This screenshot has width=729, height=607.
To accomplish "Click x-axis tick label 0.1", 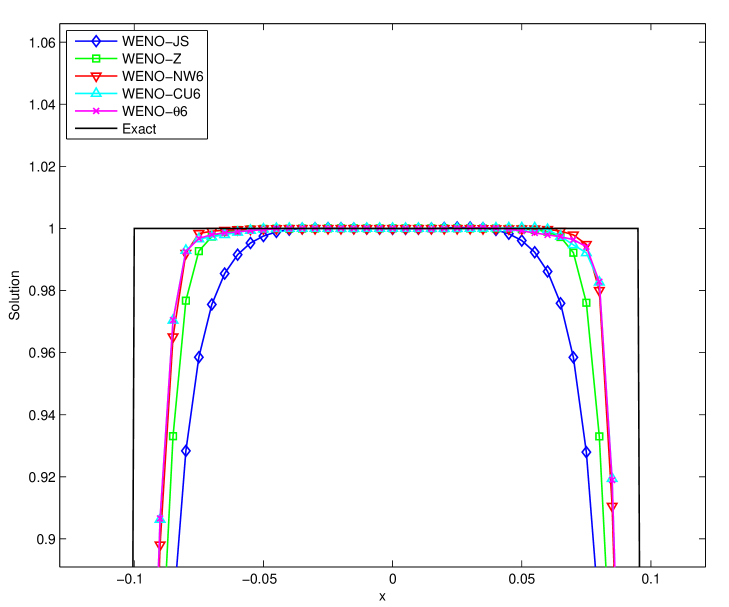I will pyautogui.click(x=650, y=579).
